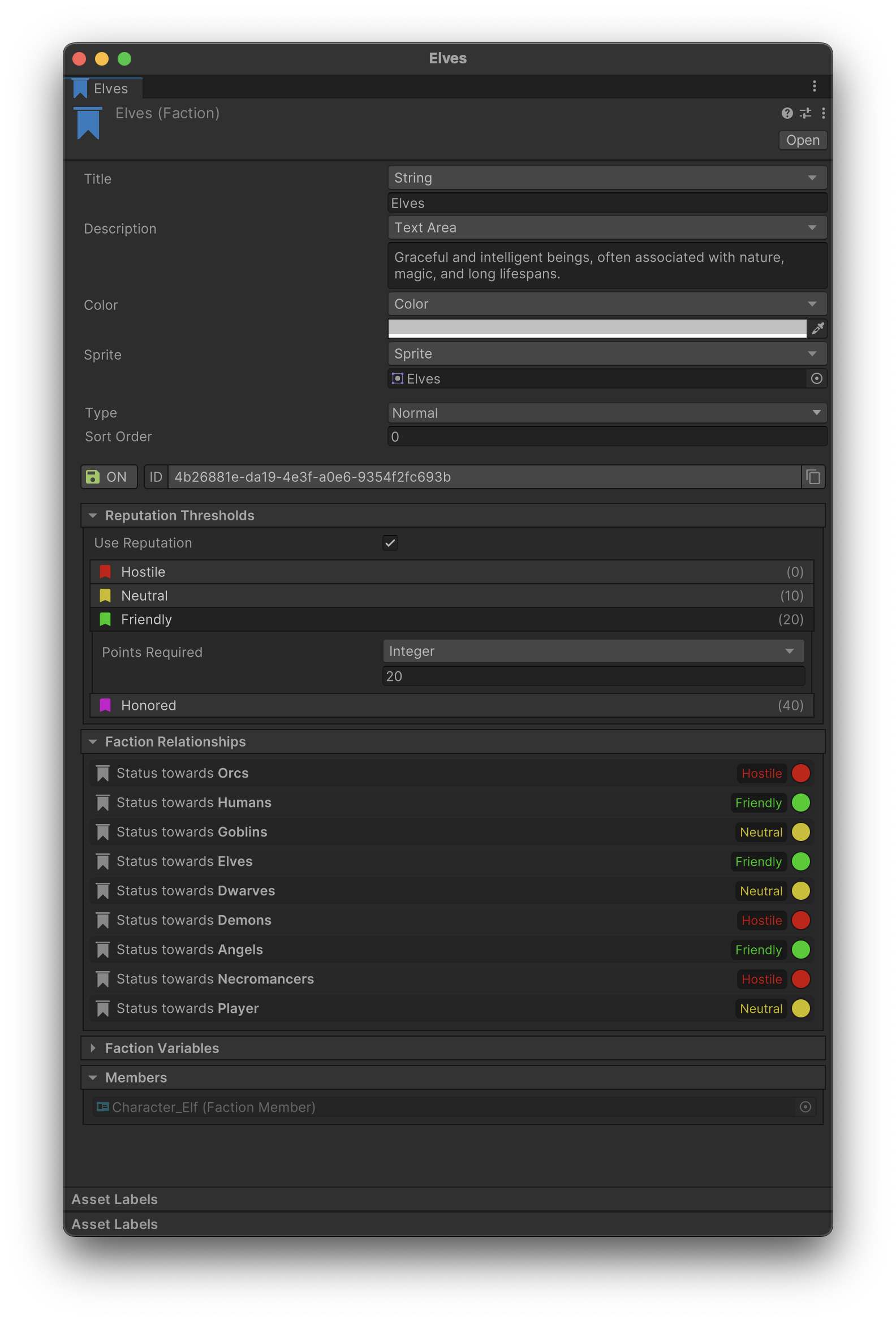Uncheck the Use Reputation checkbox

(390, 543)
